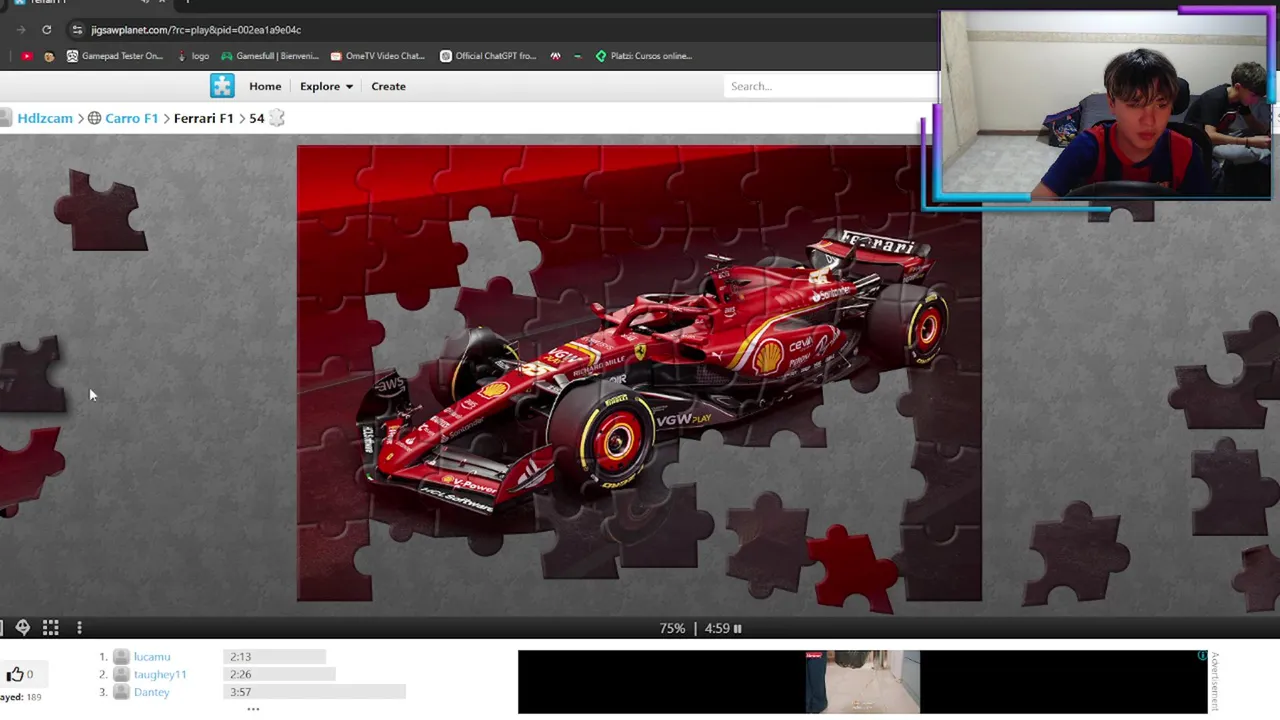1280x720 pixels.
Task: Pause the puzzle timer
Action: pos(738,629)
